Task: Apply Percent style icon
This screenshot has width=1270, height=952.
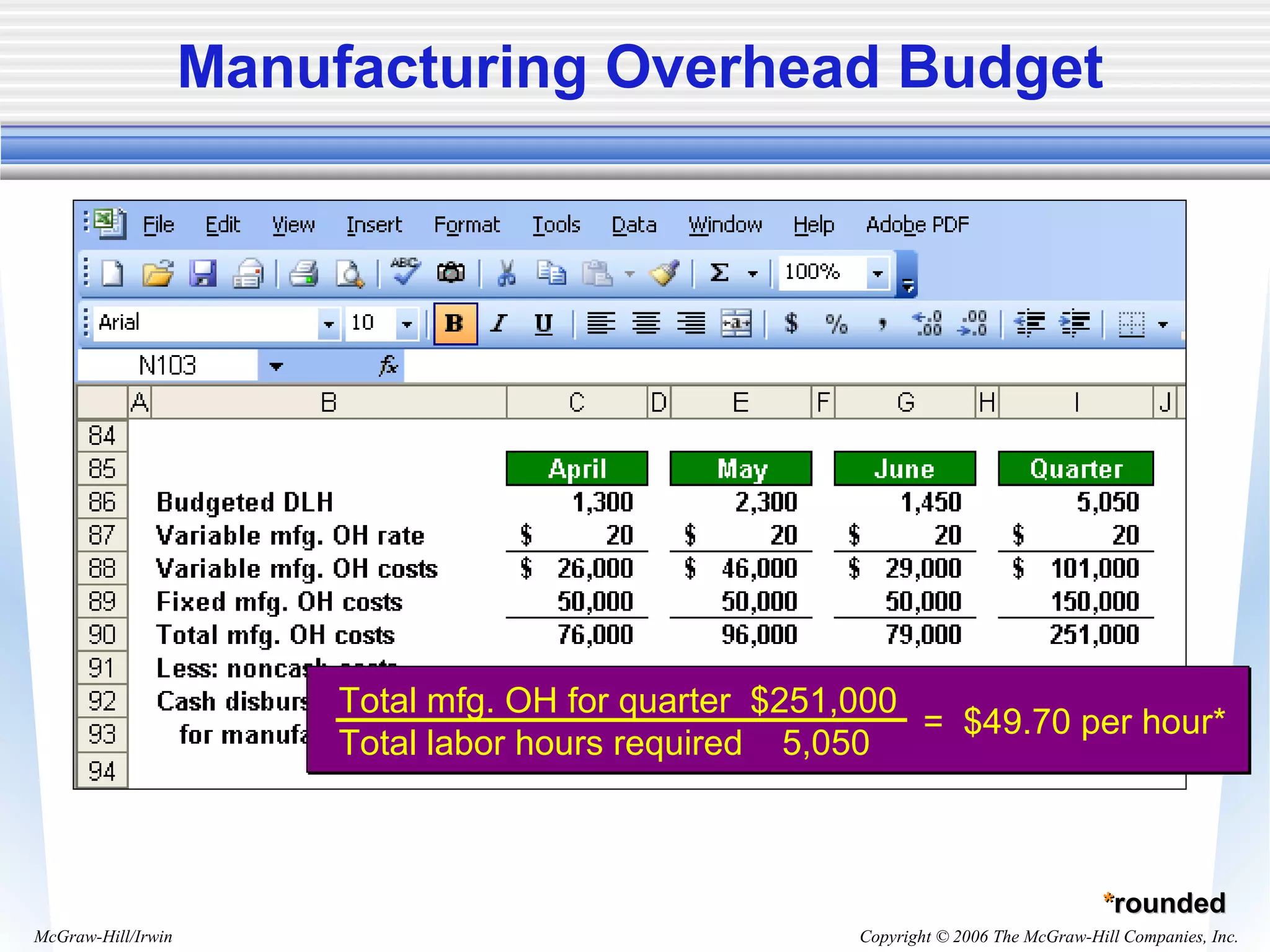Action: [x=837, y=324]
